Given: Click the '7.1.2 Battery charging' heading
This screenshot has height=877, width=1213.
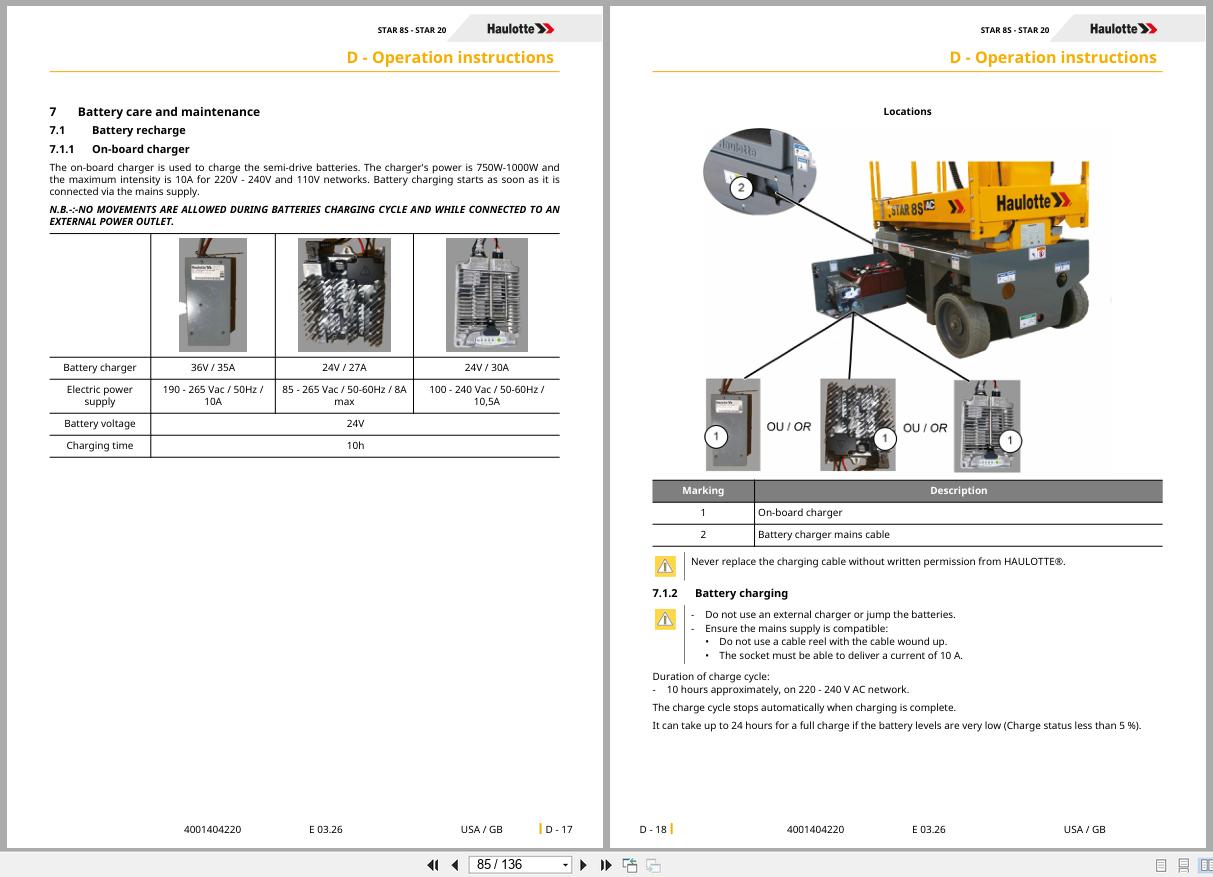Looking at the screenshot, I should pyautogui.click(x=720, y=593).
